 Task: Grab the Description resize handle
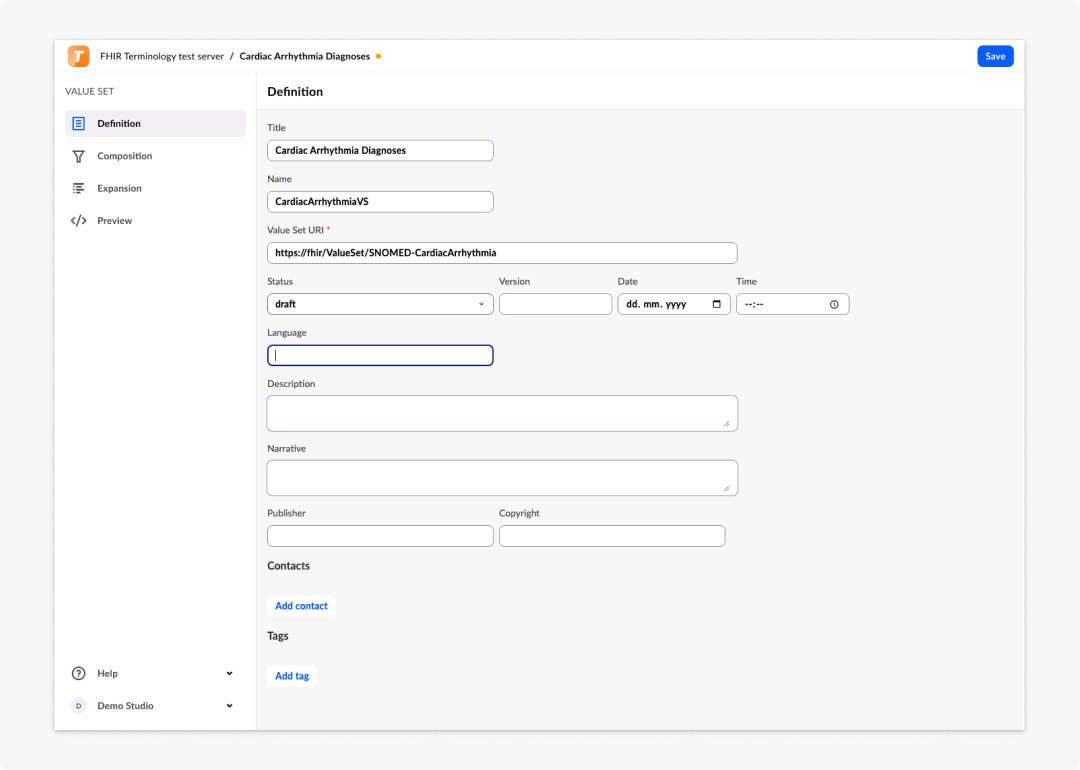tap(727, 424)
